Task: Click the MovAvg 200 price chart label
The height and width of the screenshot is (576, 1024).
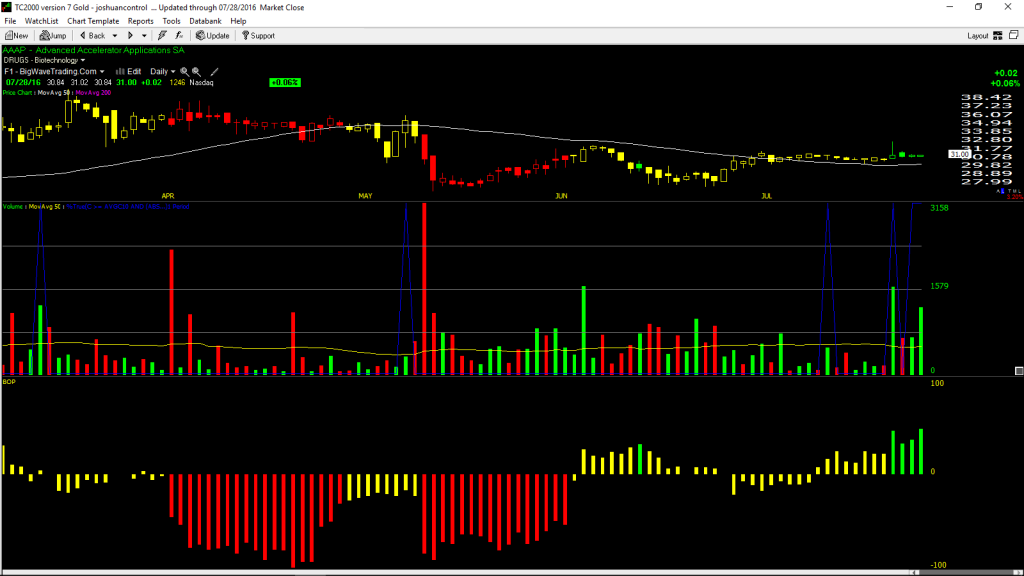Action: [93, 93]
